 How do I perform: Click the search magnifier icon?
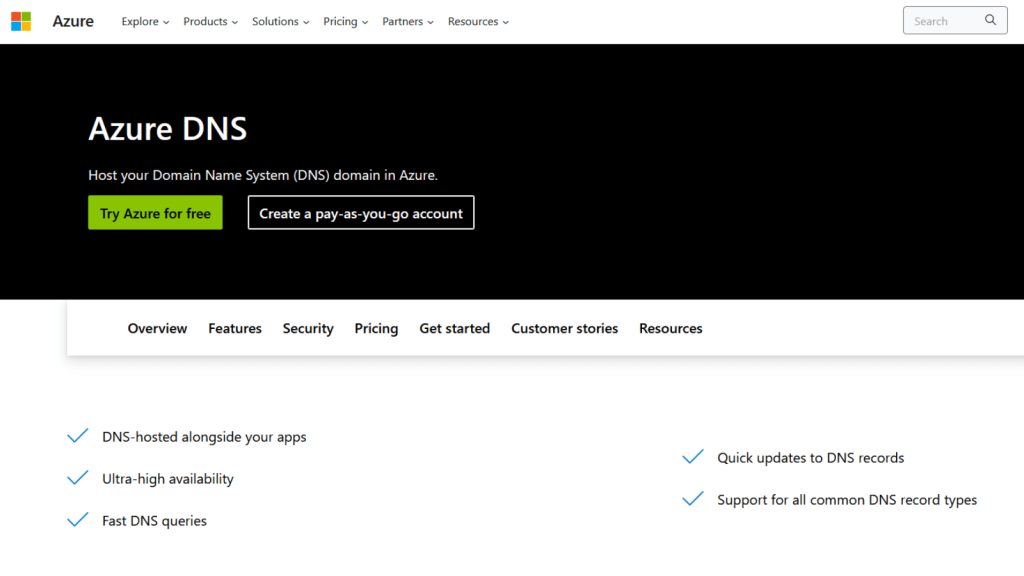coord(991,20)
